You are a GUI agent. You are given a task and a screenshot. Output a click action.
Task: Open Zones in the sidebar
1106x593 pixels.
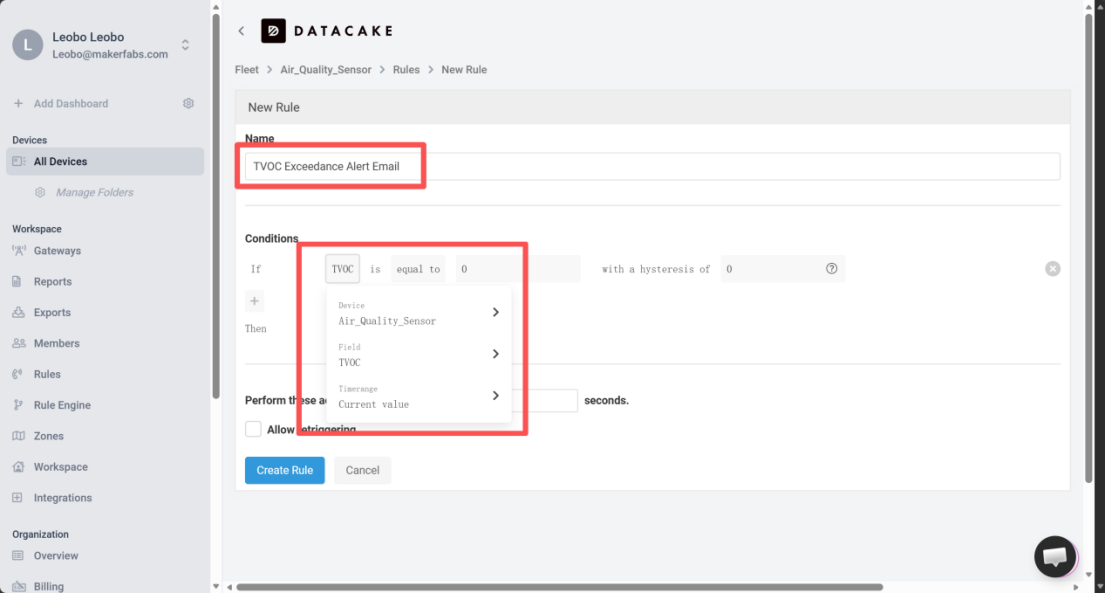(49, 436)
